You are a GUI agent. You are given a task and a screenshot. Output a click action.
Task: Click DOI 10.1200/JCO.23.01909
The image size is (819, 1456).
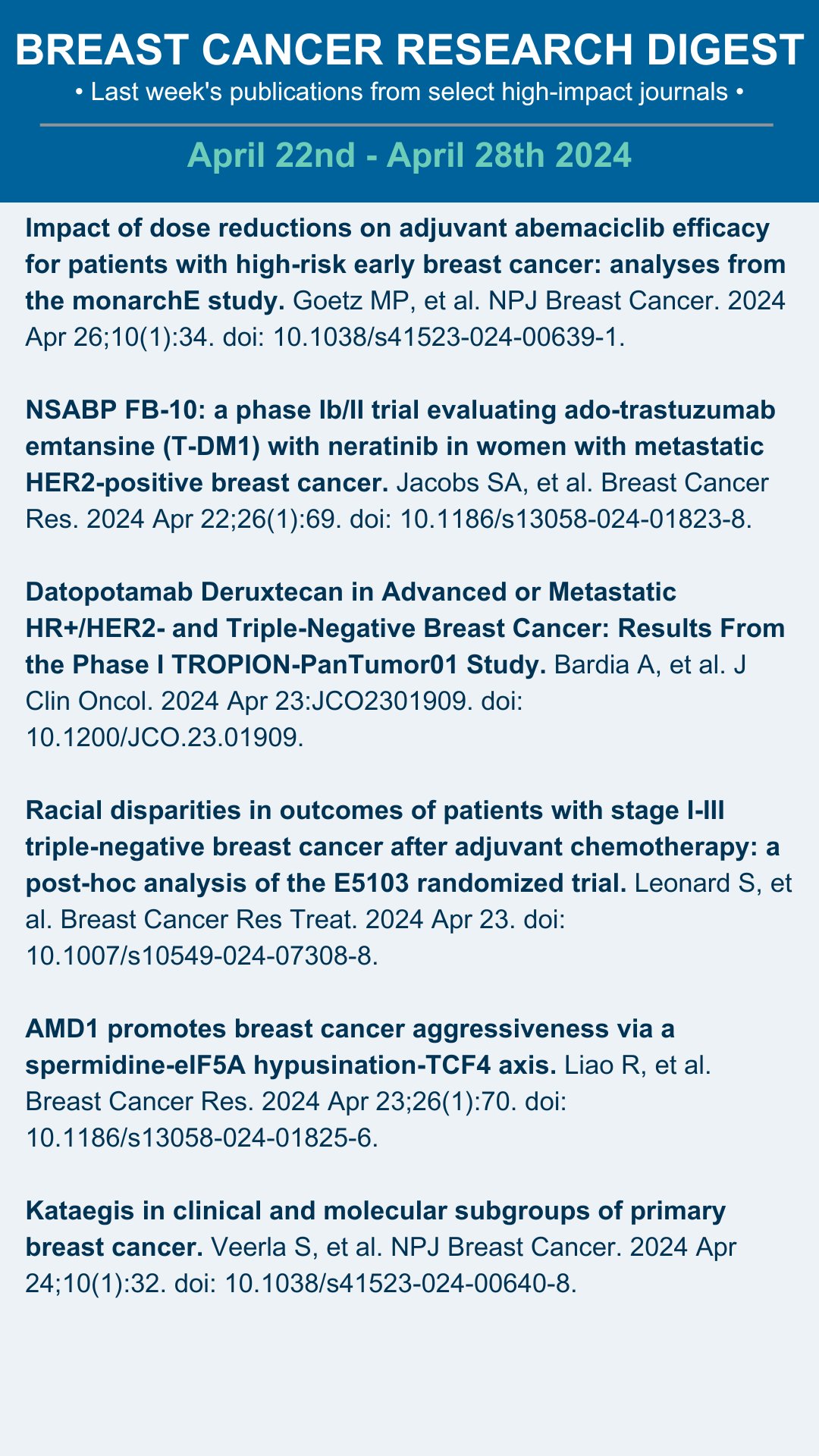point(165,737)
